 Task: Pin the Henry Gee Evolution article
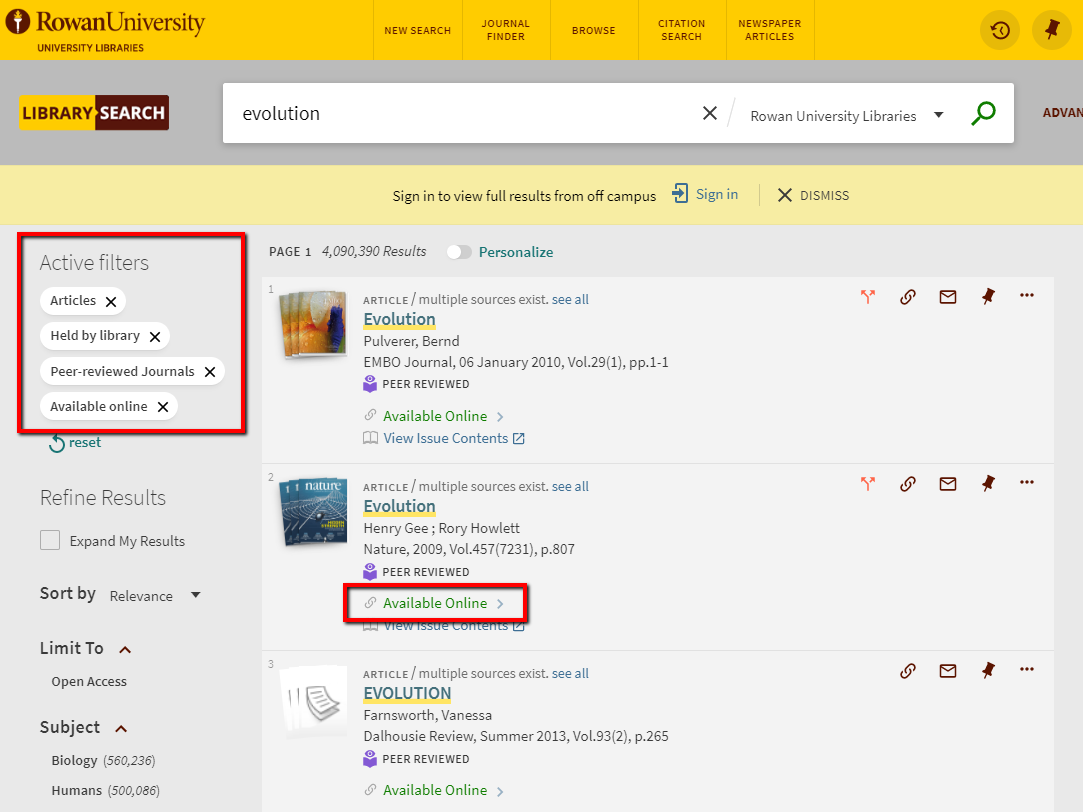click(988, 483)
